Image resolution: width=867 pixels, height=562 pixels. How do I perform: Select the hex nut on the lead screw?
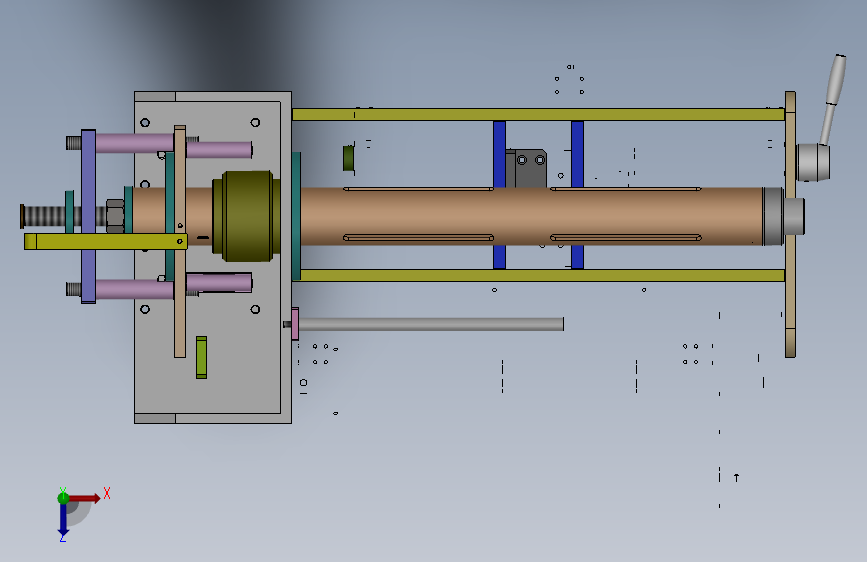[115, 216]
